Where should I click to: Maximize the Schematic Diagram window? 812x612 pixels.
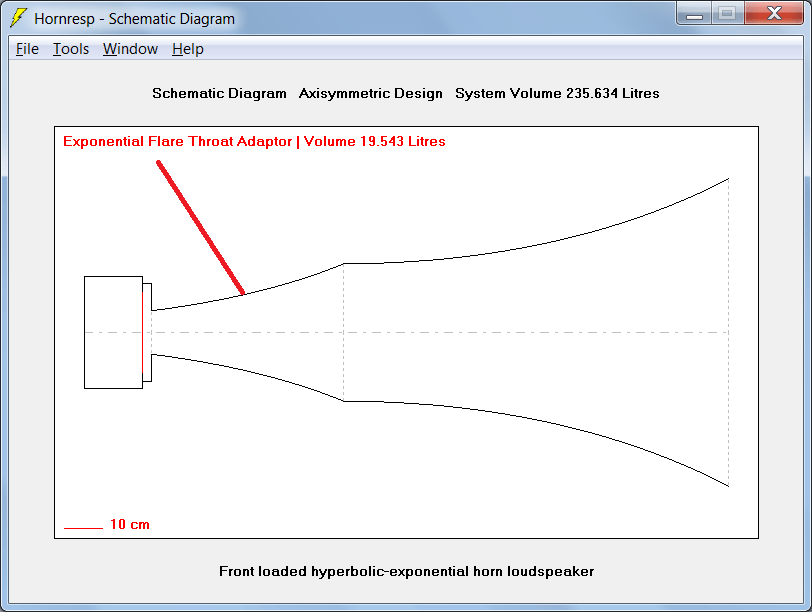(x=727, y=13)
